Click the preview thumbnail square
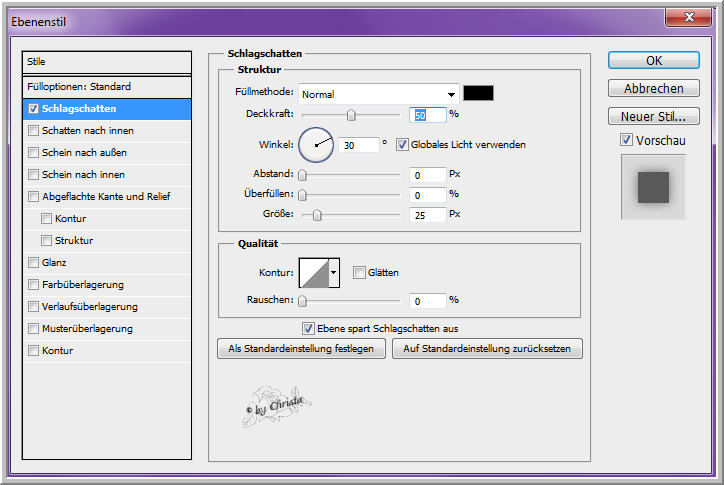The height and width of the screenshot is (485, 724). [x=653, y=187]
